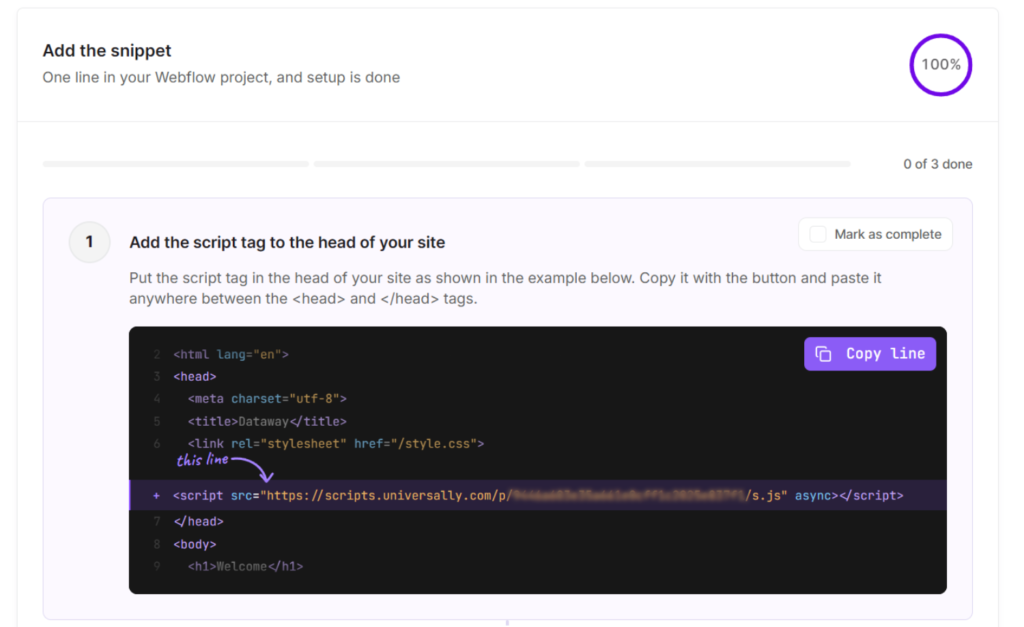Check the Mark as complete checkbox
Image resolution: width=1024 pixels, height=627 pixels.
pos(818,234)
